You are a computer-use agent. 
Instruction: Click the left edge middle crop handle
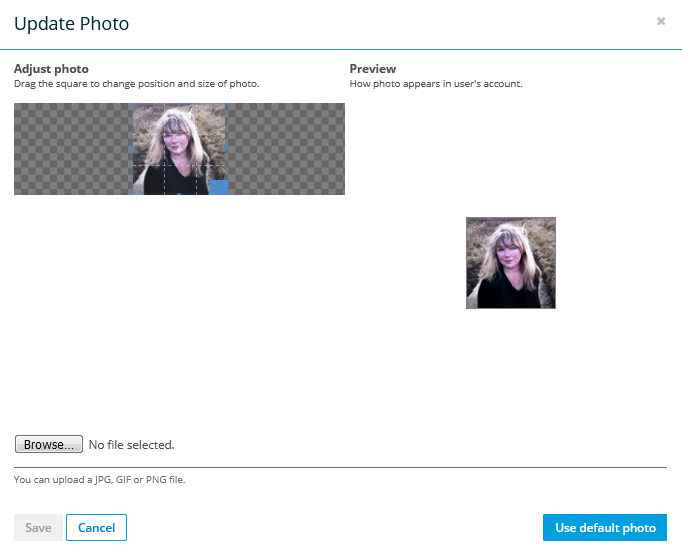133,149
